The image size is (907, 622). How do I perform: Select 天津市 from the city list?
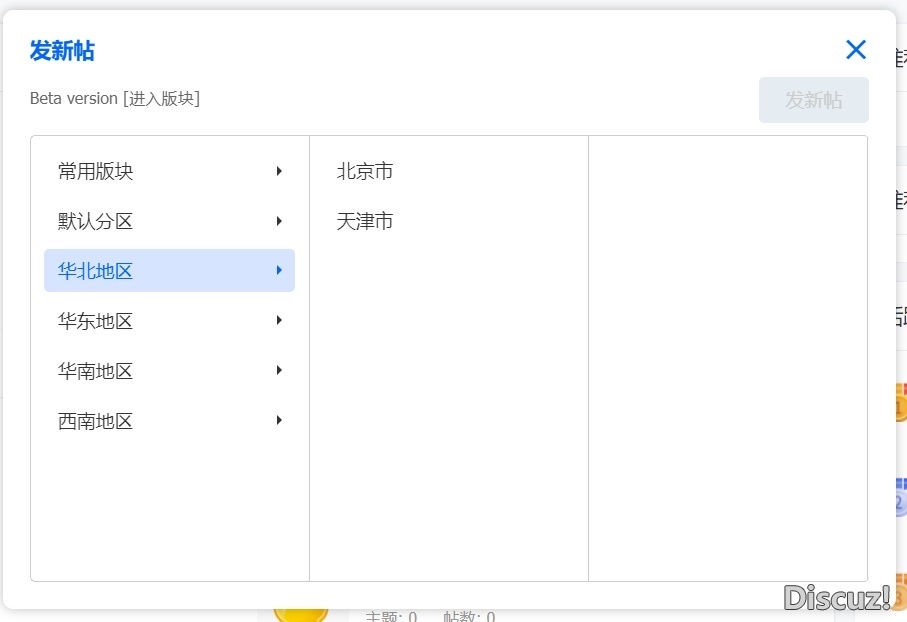tap(364, 221)
